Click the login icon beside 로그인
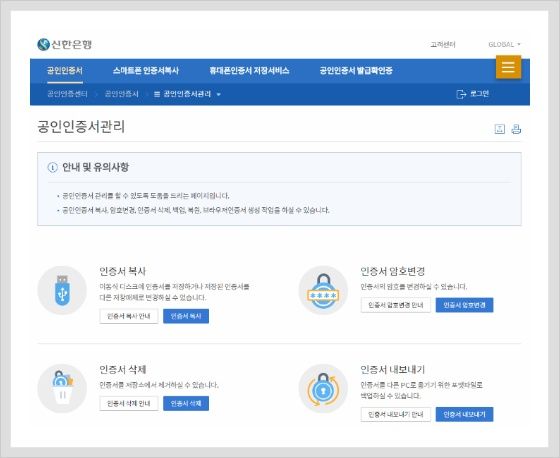 coord(461,94)
